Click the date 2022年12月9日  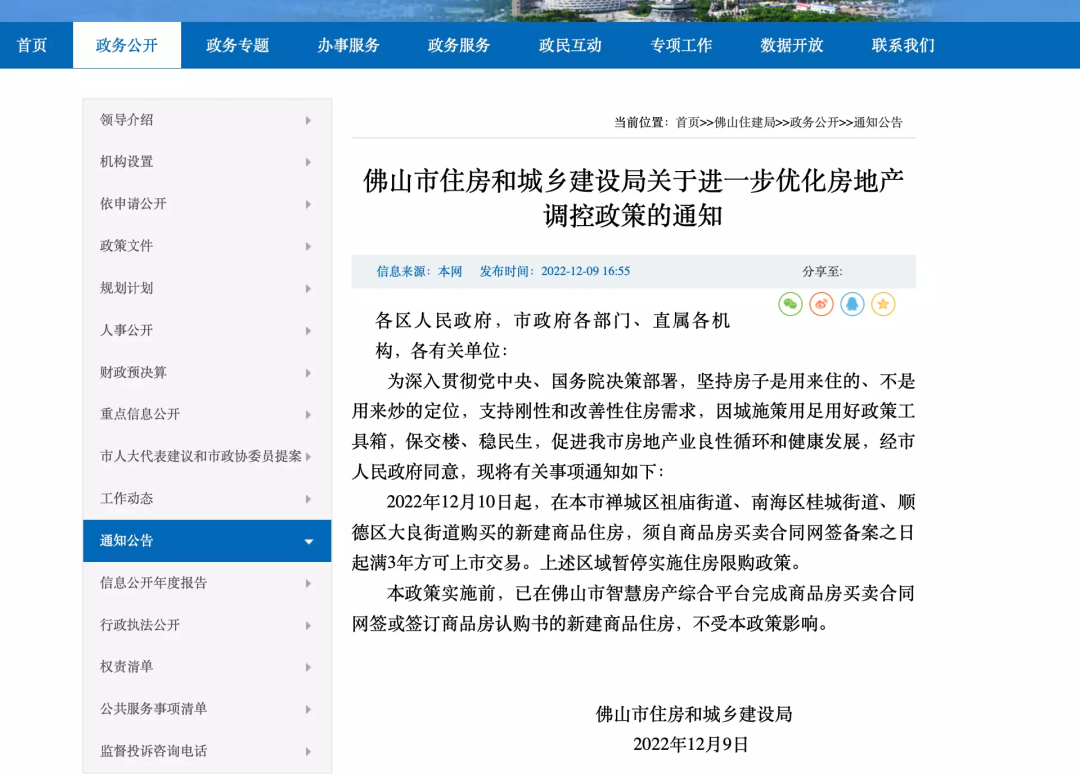point(690,744)
